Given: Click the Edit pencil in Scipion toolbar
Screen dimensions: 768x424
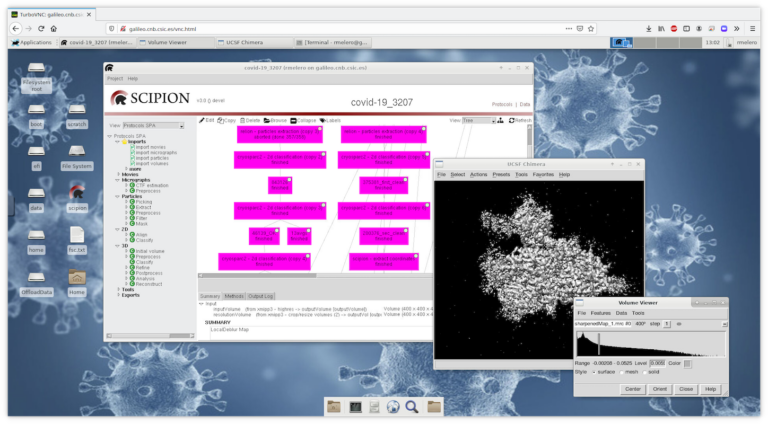Looking at the screenshot, I should click(202, 120).
